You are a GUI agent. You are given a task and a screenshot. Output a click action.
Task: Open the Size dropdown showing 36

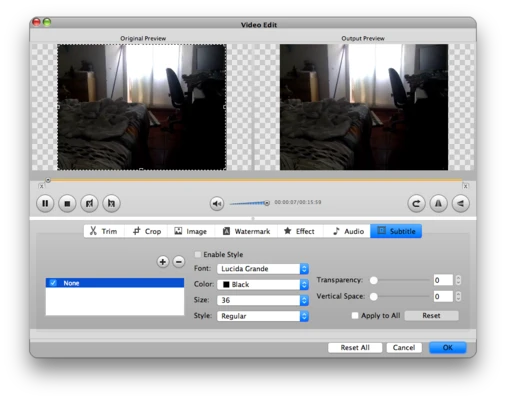263,300
